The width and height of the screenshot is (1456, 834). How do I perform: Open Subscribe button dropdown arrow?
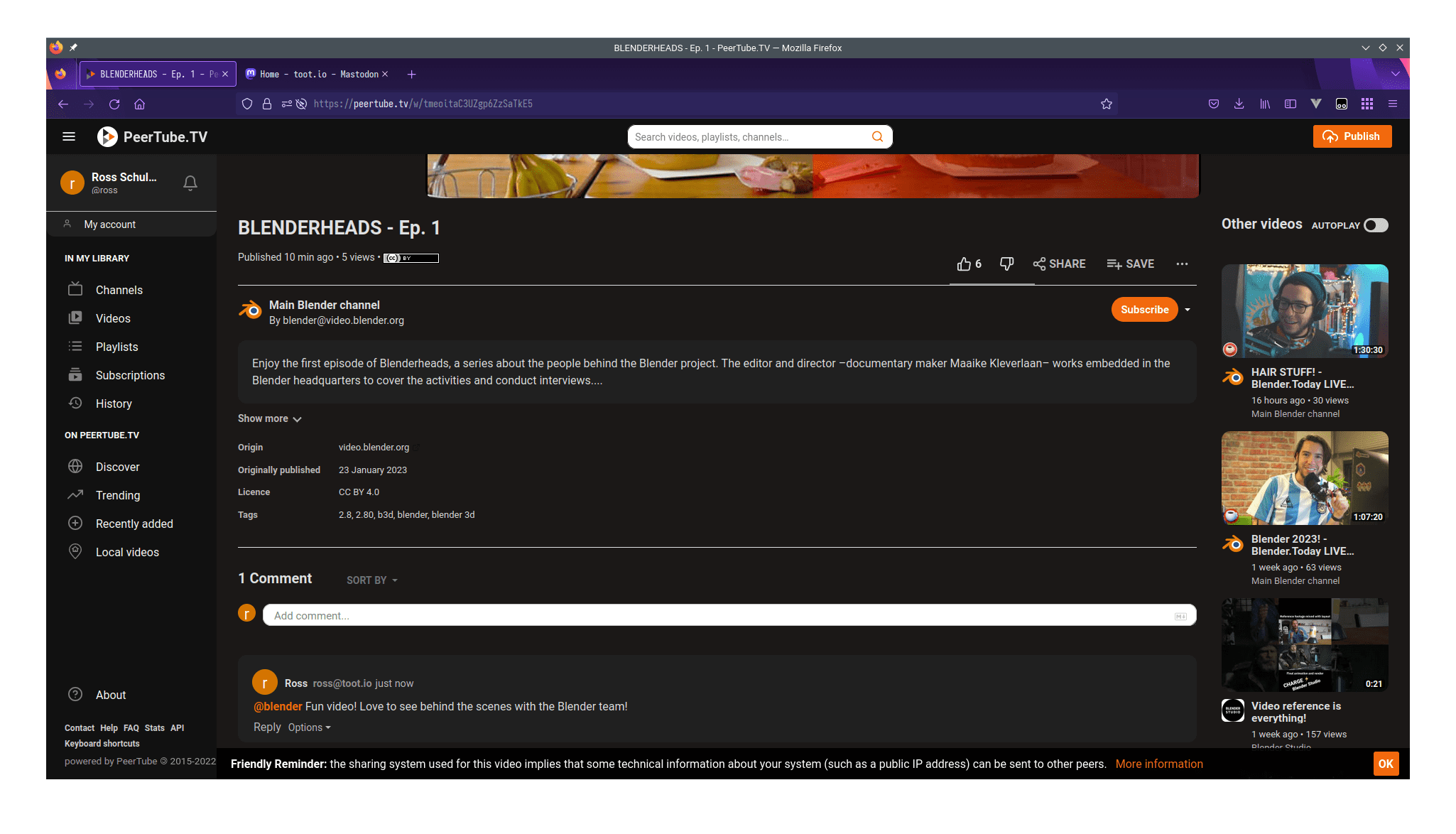[x=1188, y=310]
